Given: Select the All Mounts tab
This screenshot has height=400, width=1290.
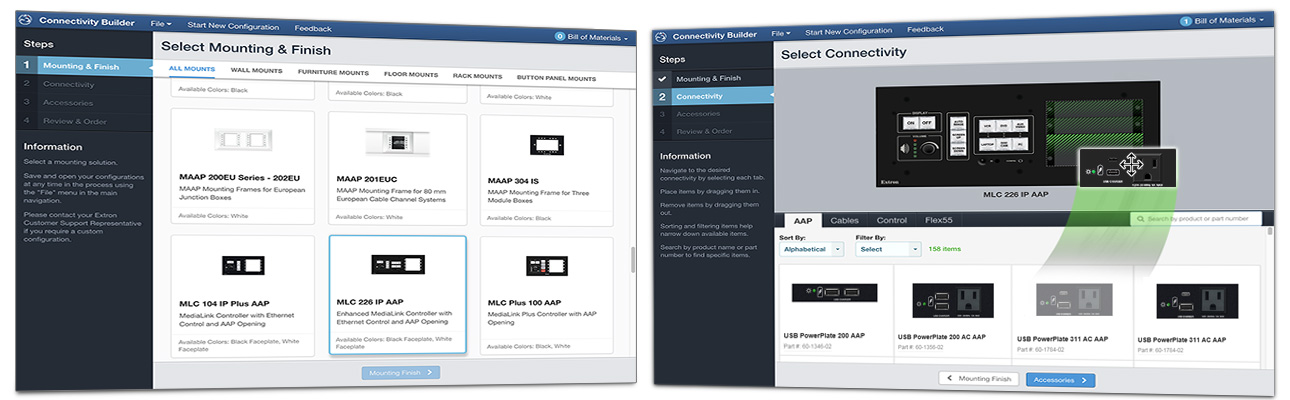Looking at the screenshot, I should [191, 69].
